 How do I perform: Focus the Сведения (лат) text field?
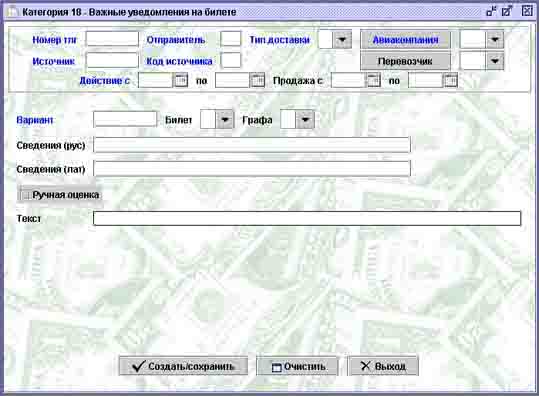(x=252, y=168)
